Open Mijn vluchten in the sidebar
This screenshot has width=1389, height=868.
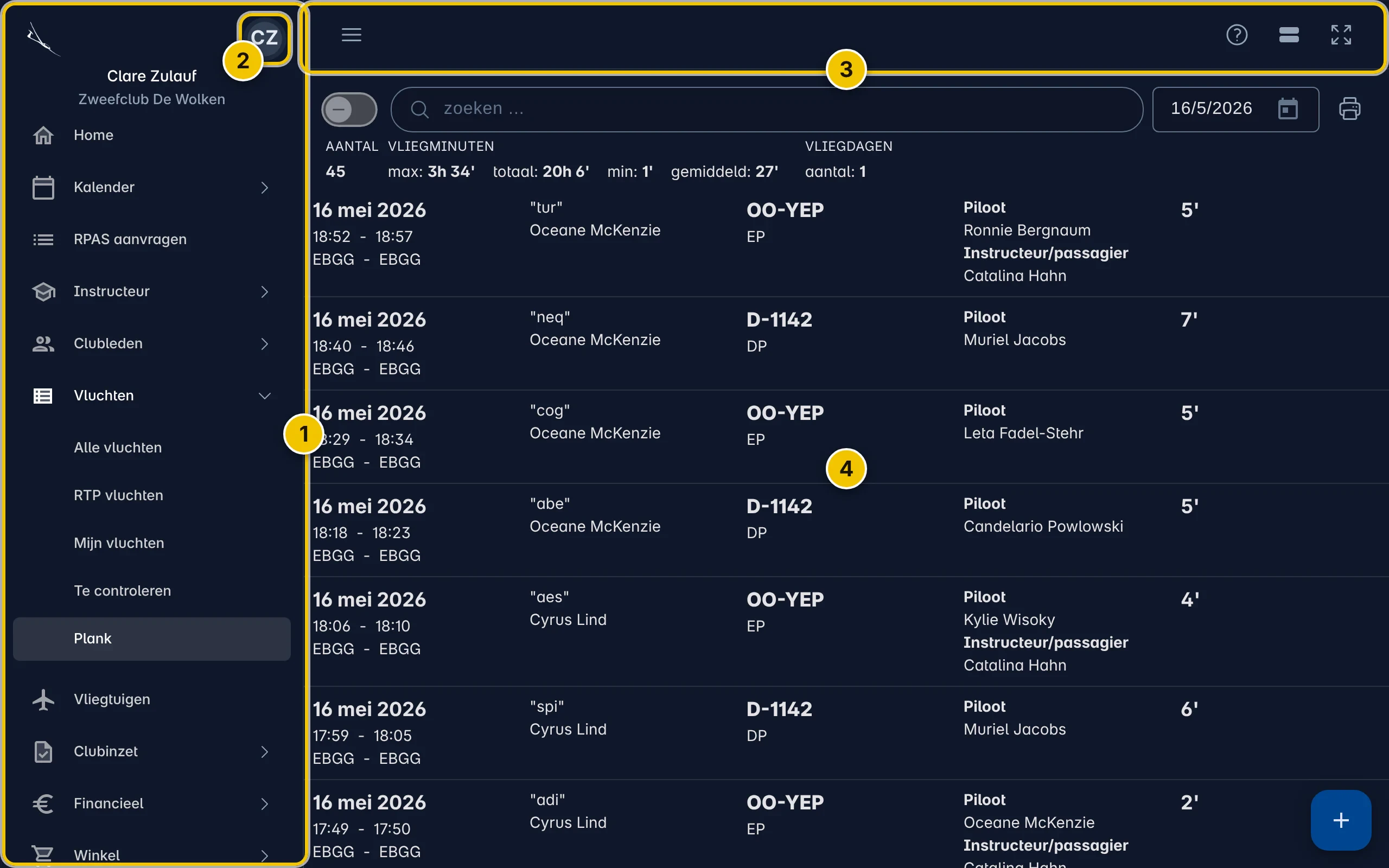(151, 543)
